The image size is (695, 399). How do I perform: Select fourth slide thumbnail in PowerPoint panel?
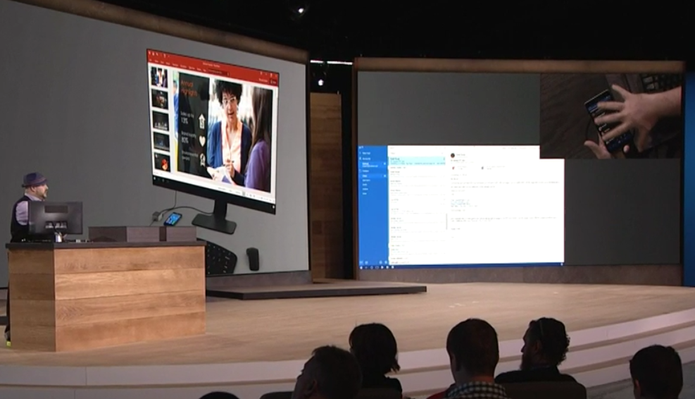(x=161, y=141)
